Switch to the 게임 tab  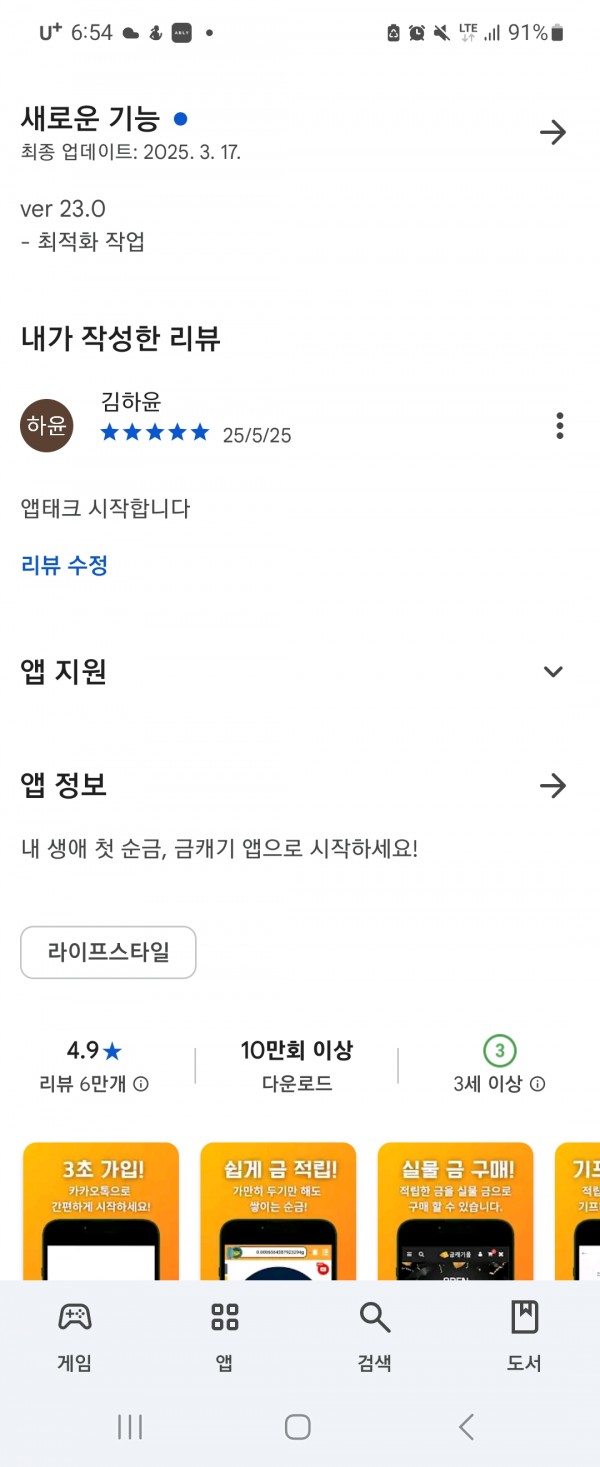75,1336
